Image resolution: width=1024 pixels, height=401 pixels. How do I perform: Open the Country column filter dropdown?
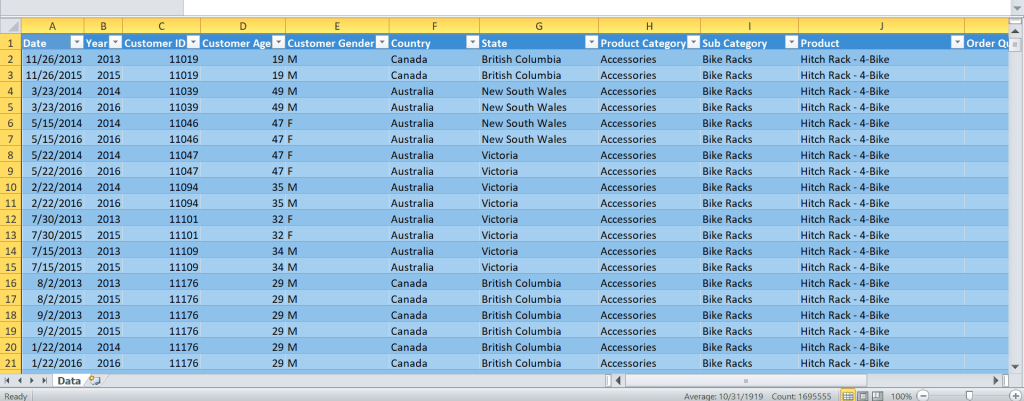click(x=470, y=43)
